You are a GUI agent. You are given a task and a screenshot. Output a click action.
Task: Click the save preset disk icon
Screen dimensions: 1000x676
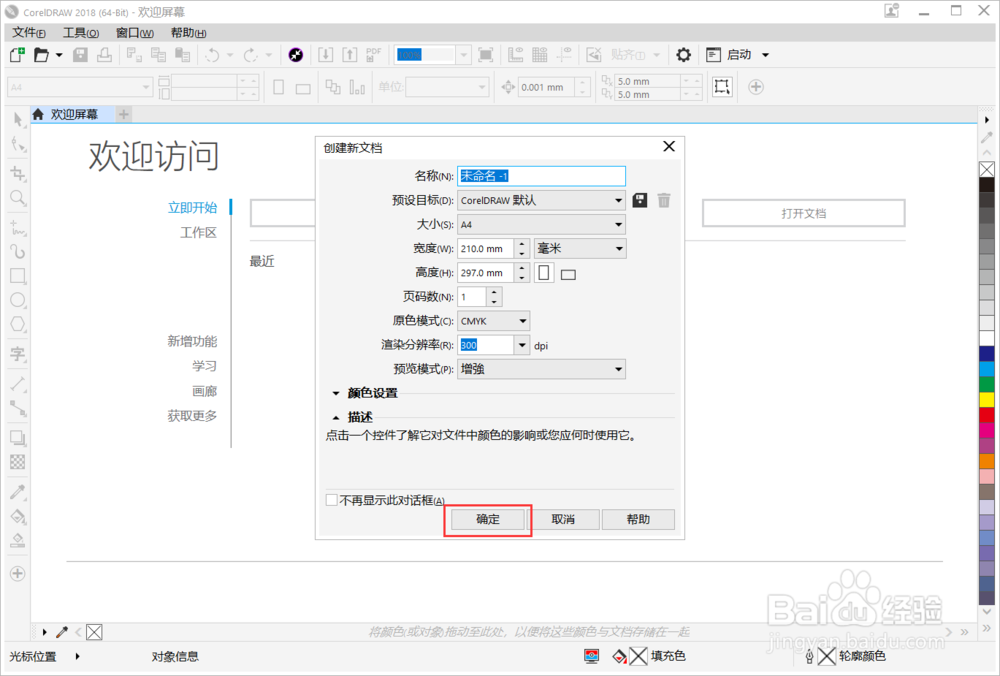(640, 200)
